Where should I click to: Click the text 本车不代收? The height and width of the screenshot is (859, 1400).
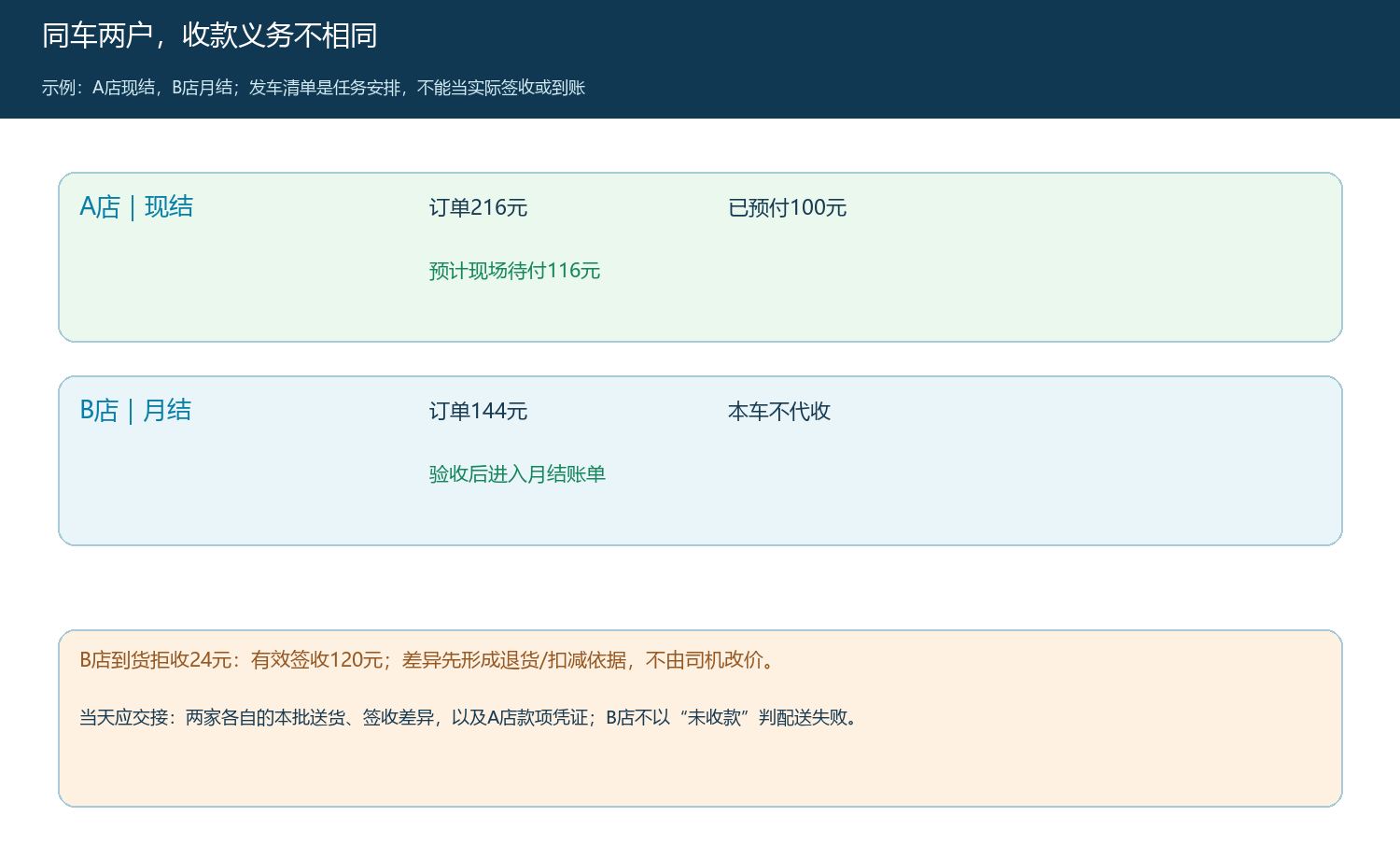coord(779,411)
